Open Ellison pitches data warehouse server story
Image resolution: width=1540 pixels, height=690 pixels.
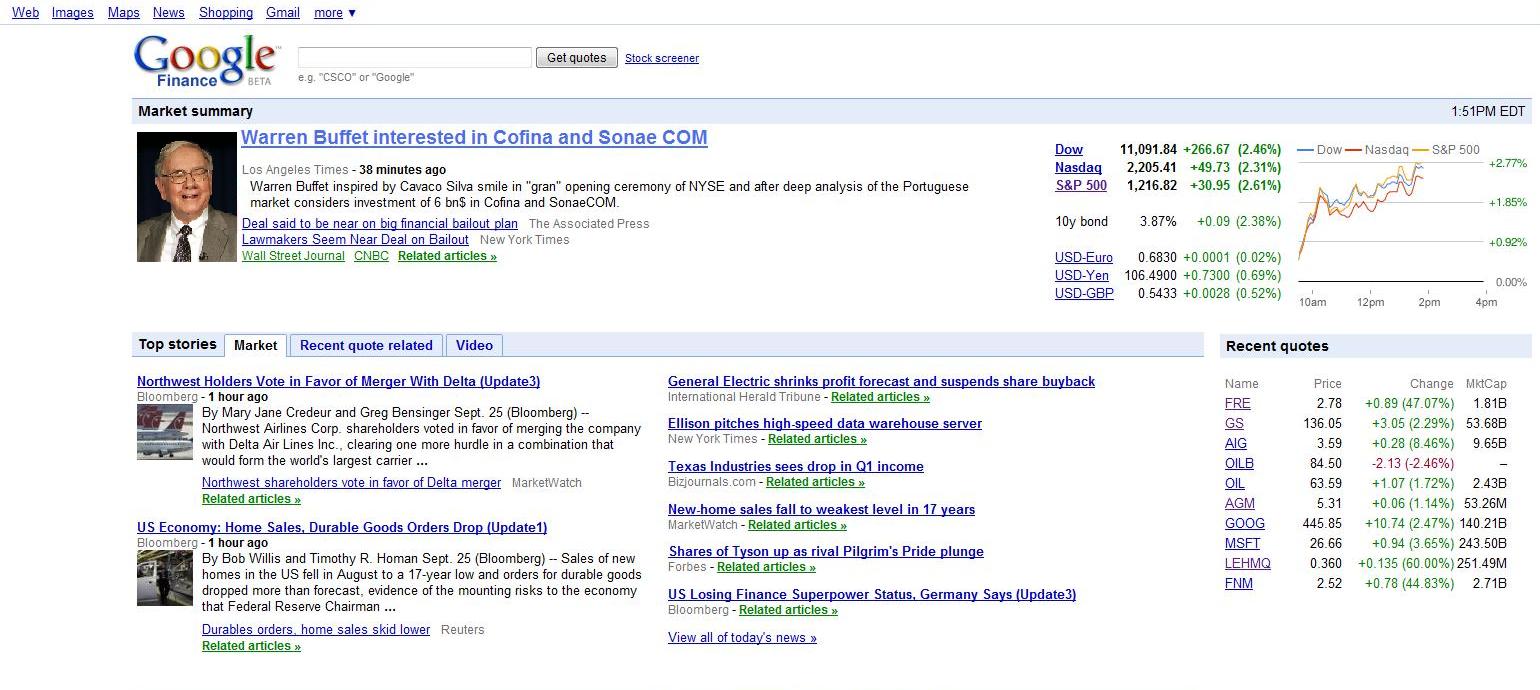point(825,424)
